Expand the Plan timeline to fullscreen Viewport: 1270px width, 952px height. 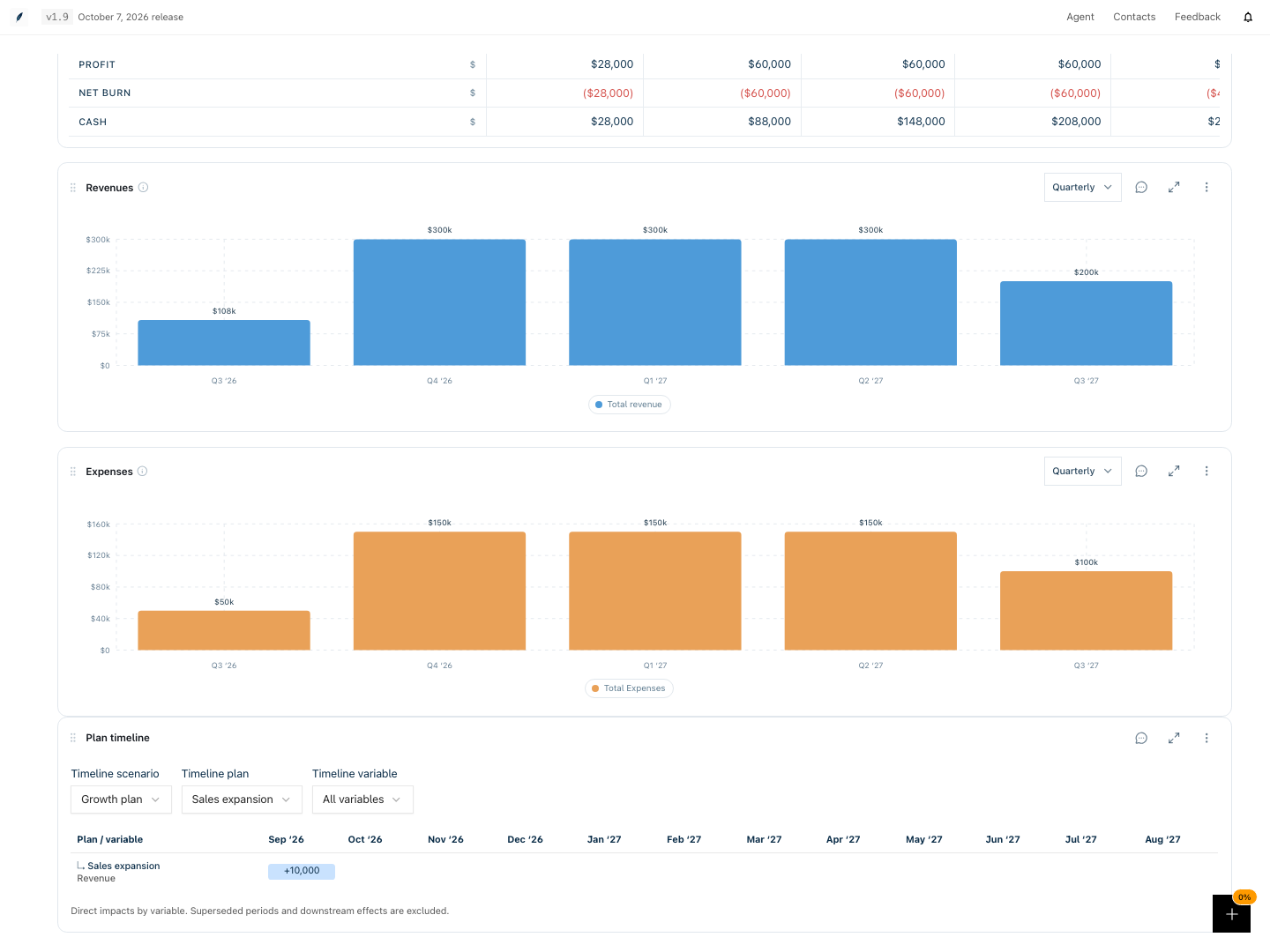coord(1174,738)
